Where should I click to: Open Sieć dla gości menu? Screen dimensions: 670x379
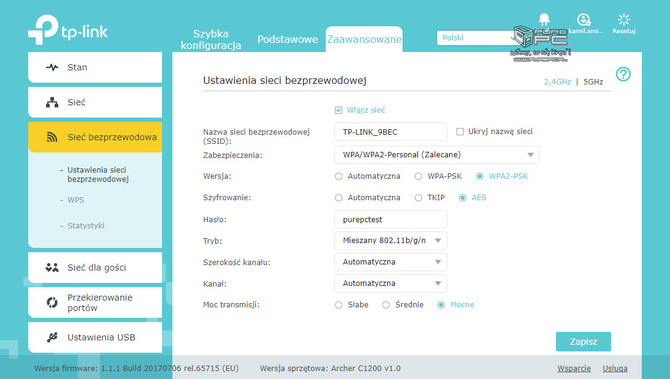tap(95, 267)
